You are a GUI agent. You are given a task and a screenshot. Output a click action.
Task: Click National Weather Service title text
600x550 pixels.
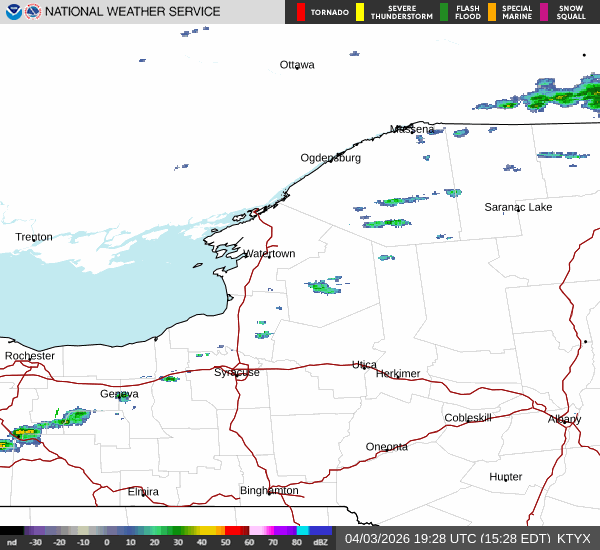(x=132, y=12)
